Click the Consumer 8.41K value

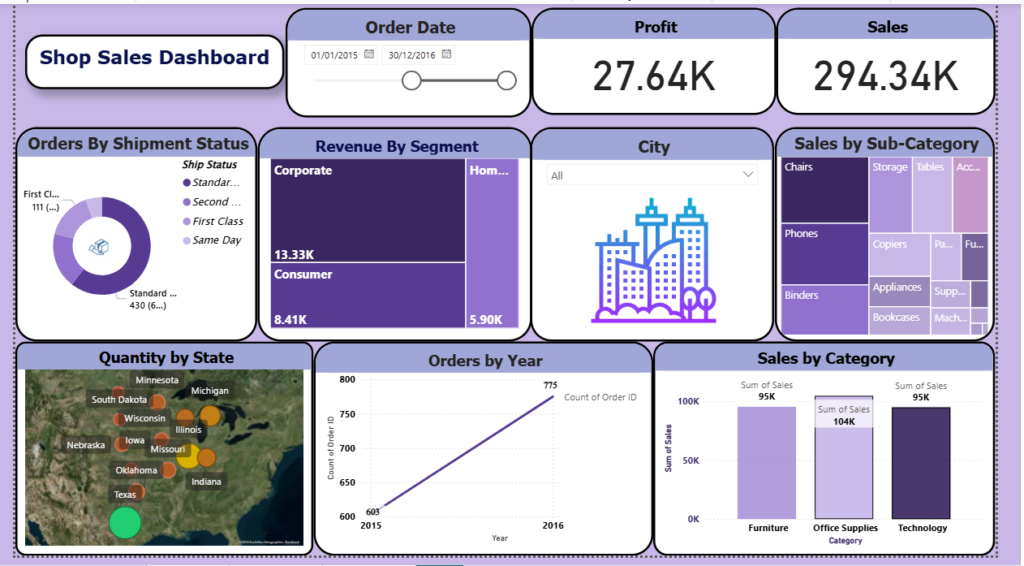coord(291,320)
